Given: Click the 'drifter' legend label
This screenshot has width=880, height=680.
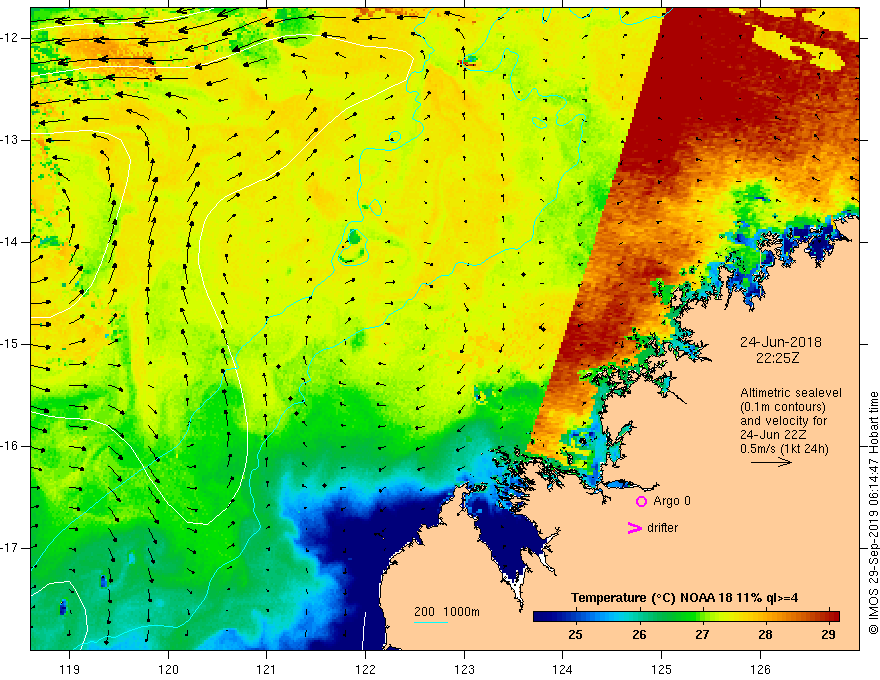Looking at the screenshot, I should coord(662,528).
